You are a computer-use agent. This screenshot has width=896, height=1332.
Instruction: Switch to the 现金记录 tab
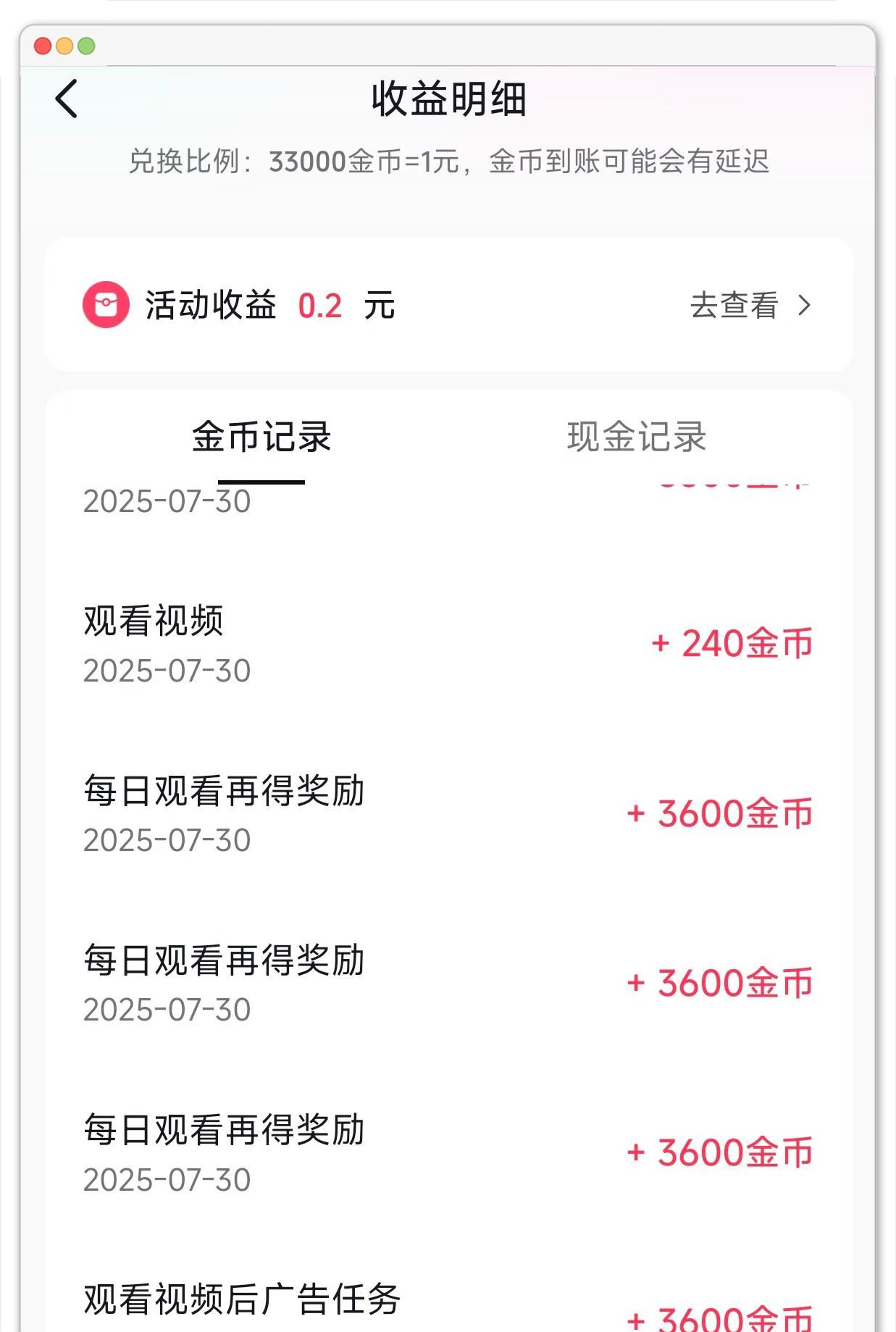pyautogui.click(x=636, y=437)
